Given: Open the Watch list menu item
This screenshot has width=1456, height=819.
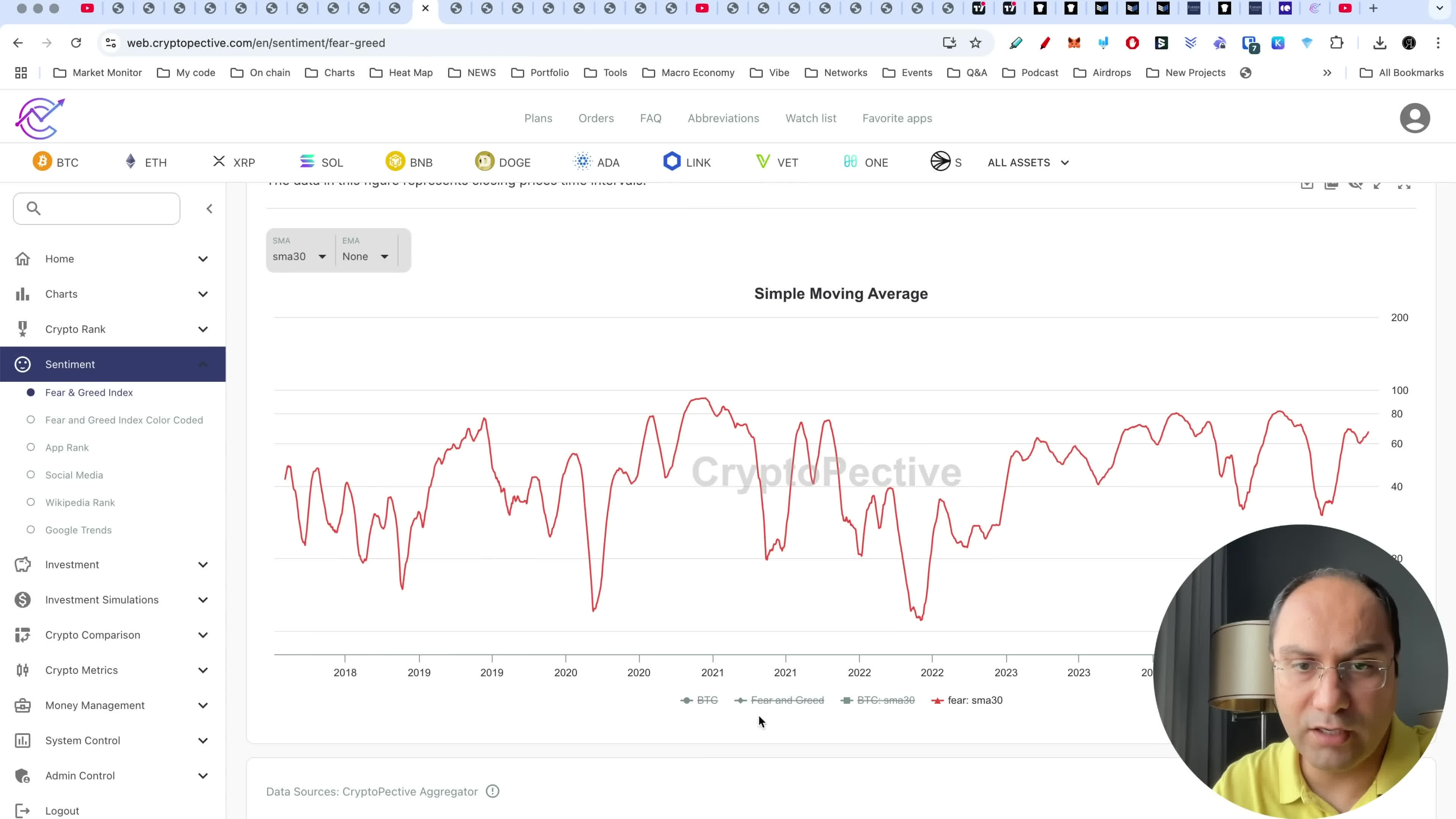Looking at the screenshot, I should tap(811, 118).
